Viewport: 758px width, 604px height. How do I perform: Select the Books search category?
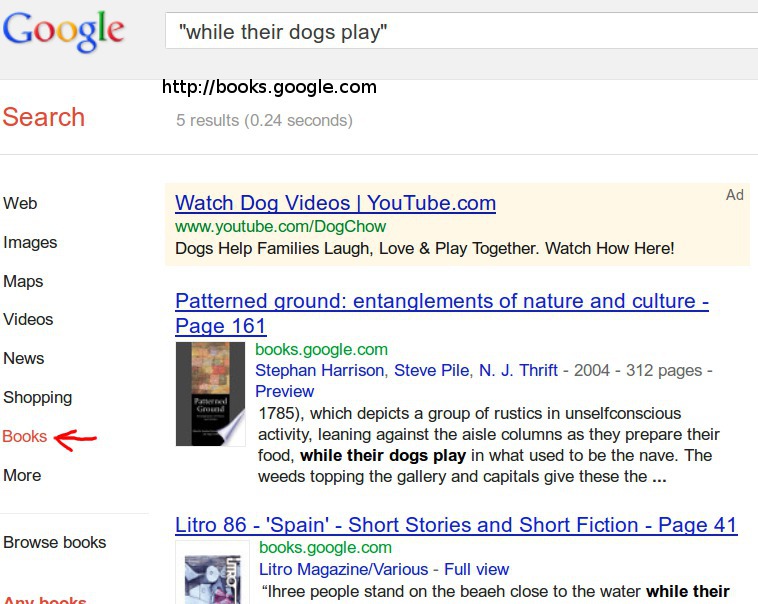pyautogui.click(x=25, y=436)
